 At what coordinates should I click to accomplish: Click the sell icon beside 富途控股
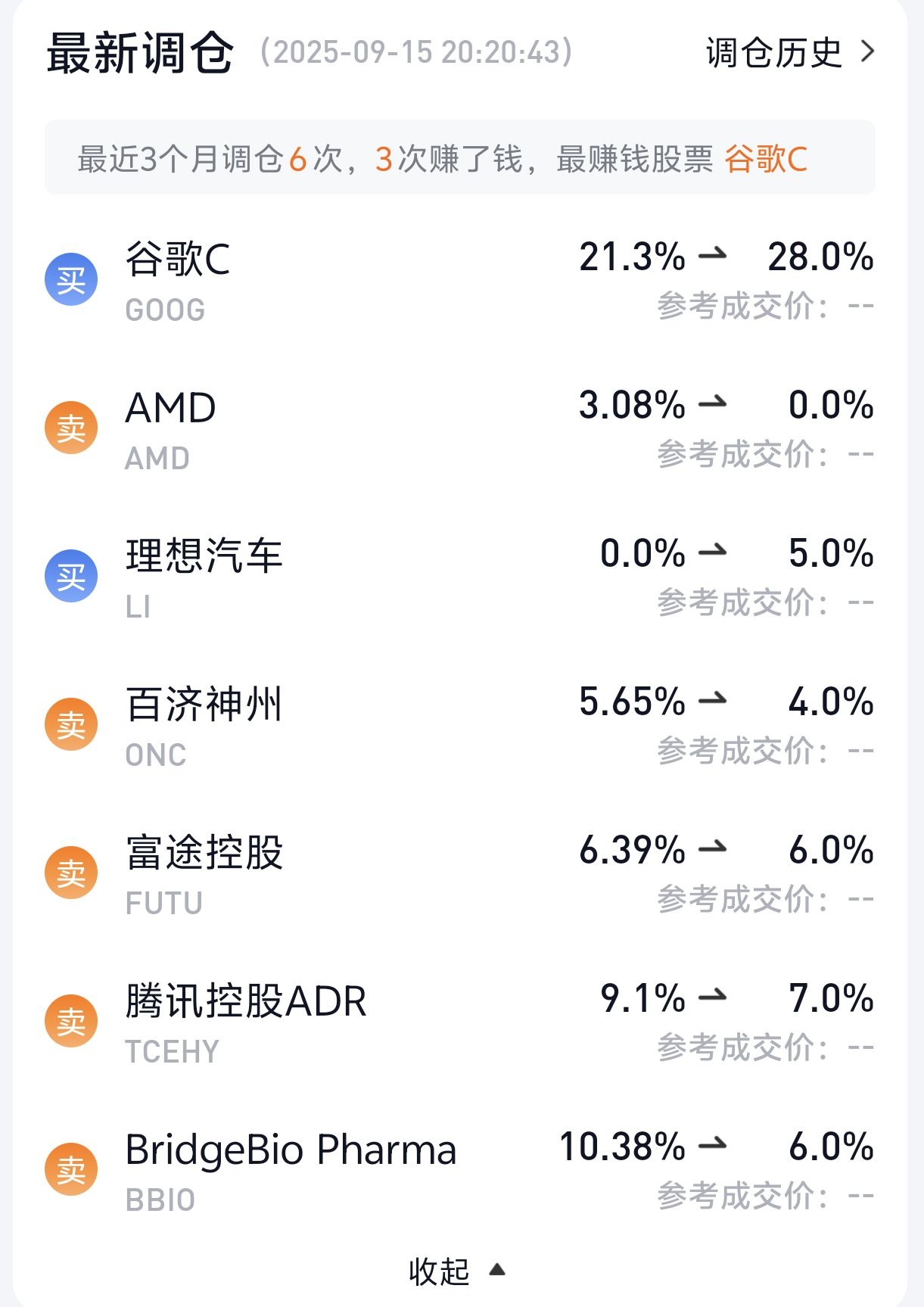click(71, 873)
